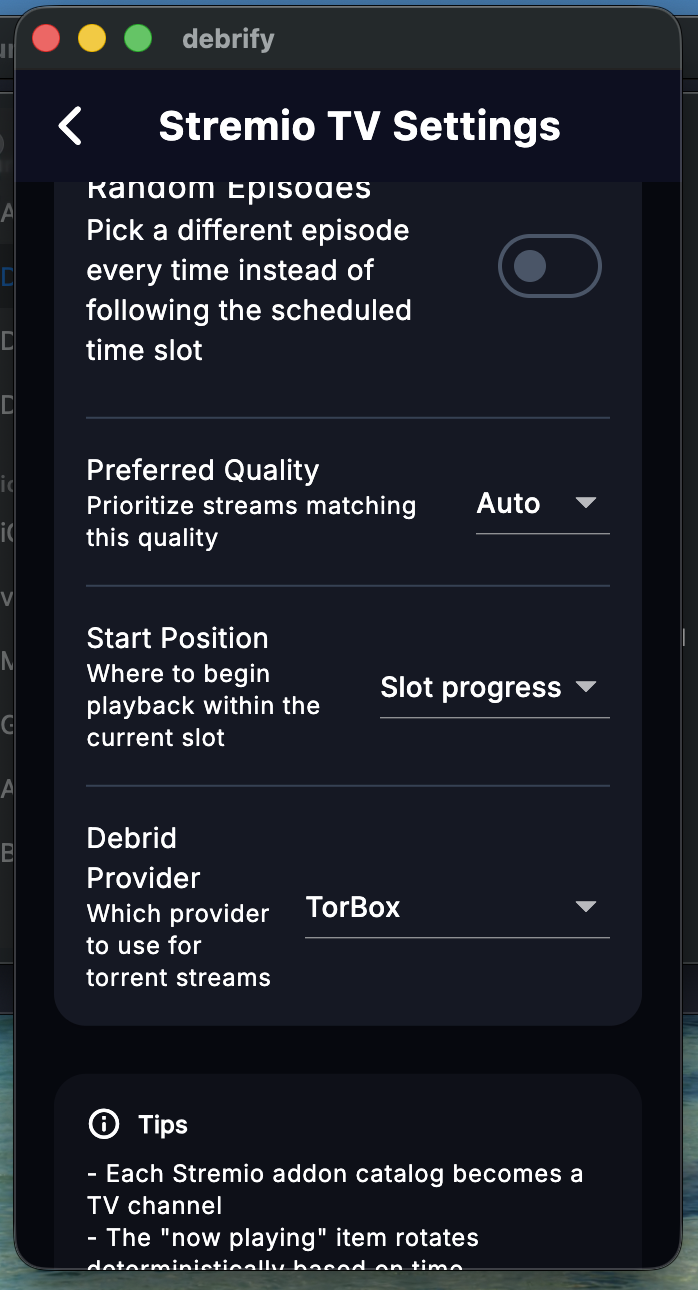Select the Slot progress value
The height and width of the screenshot is (1290, 698).
click(x=468, y=687)
